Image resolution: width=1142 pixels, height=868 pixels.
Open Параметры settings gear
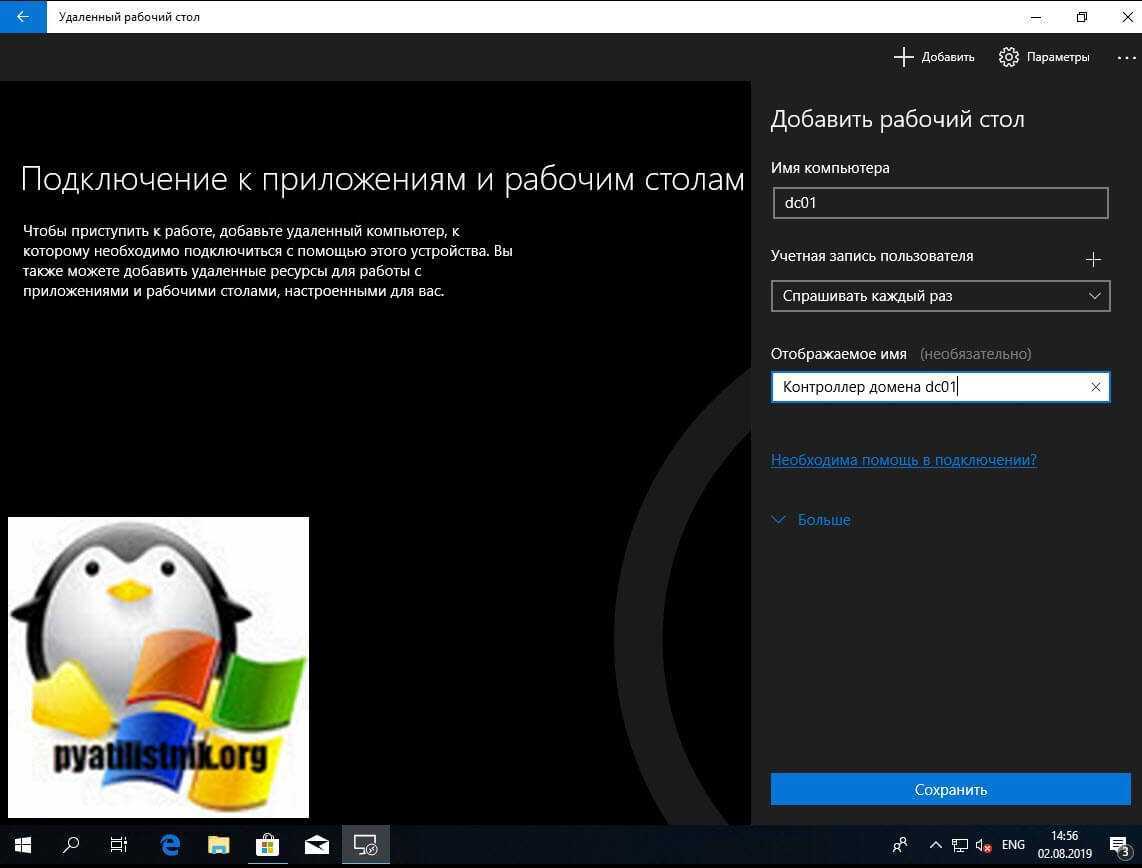(x=1044, y=57)
